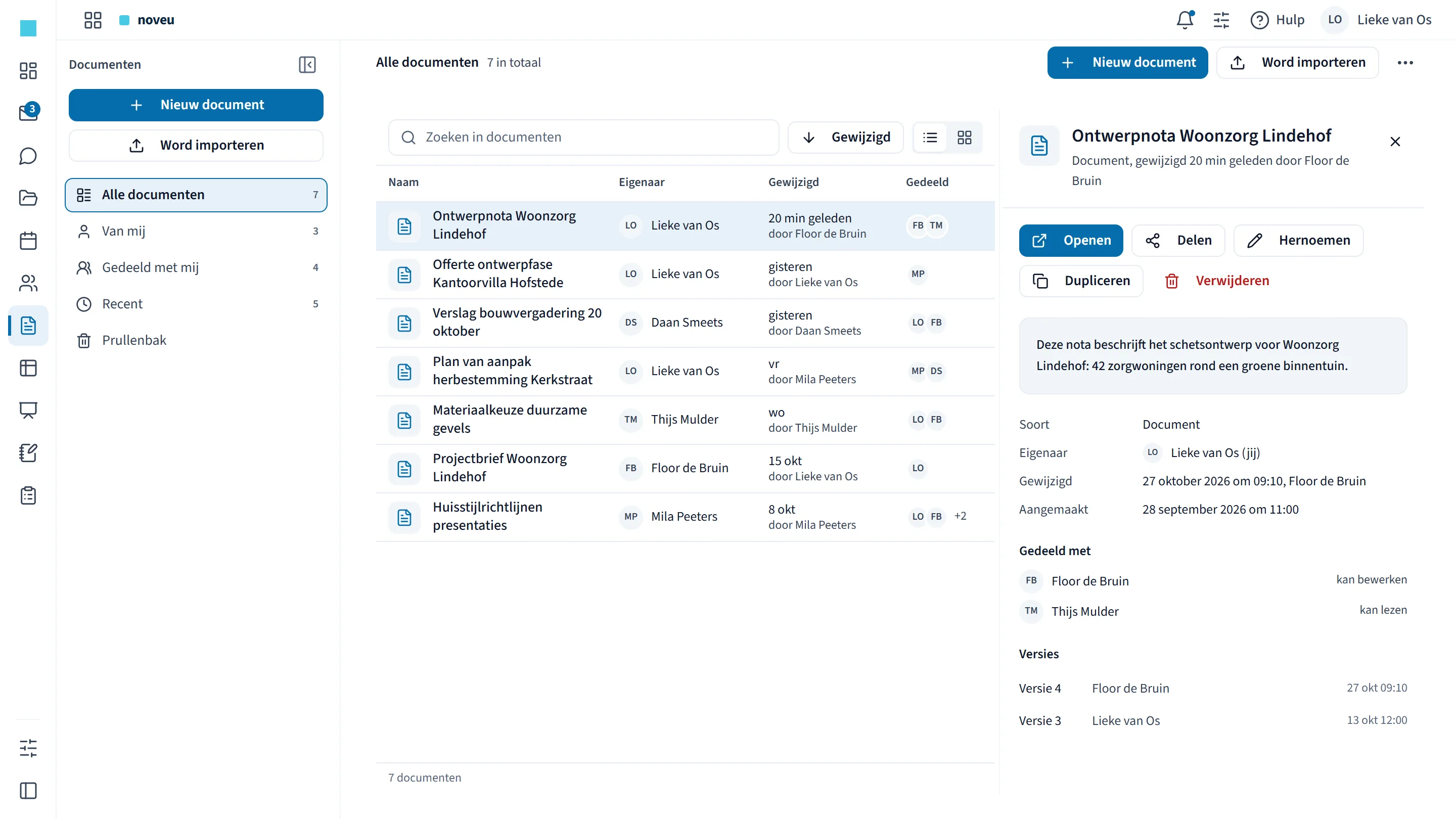
Task: Change sort order via Gewijzigd
Action: click(x=846, y=138)
